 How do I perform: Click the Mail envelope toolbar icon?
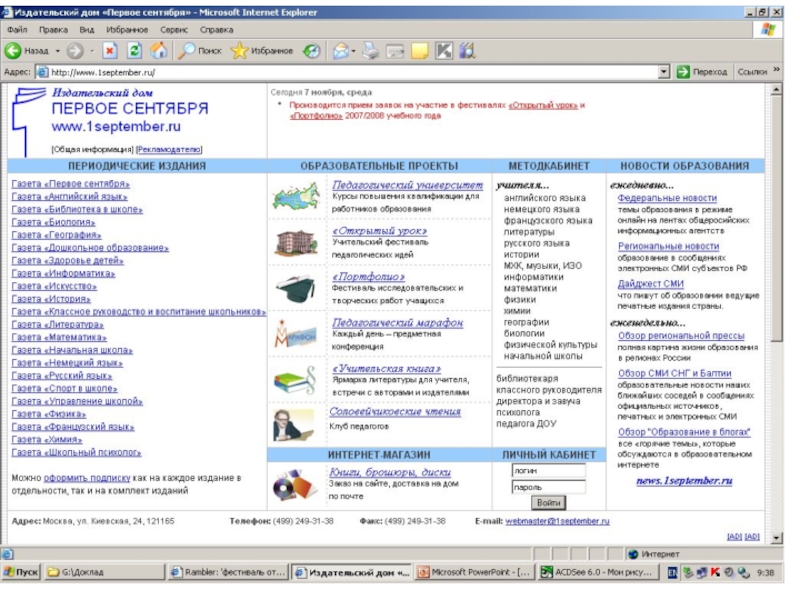tap(341, 51)
